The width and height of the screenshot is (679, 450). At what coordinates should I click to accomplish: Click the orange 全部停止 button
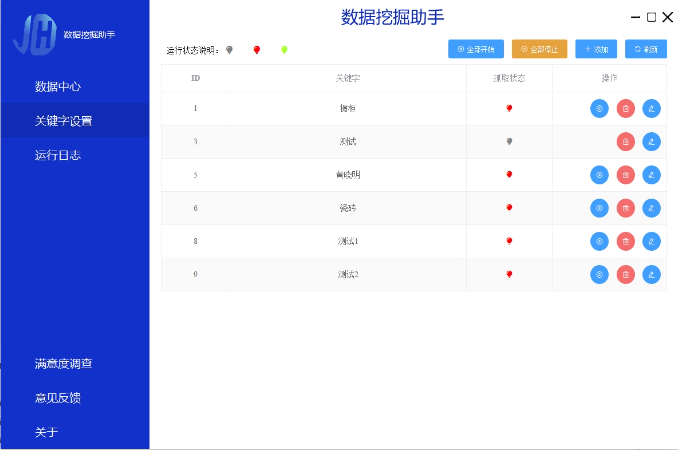[x=540, y=49]
